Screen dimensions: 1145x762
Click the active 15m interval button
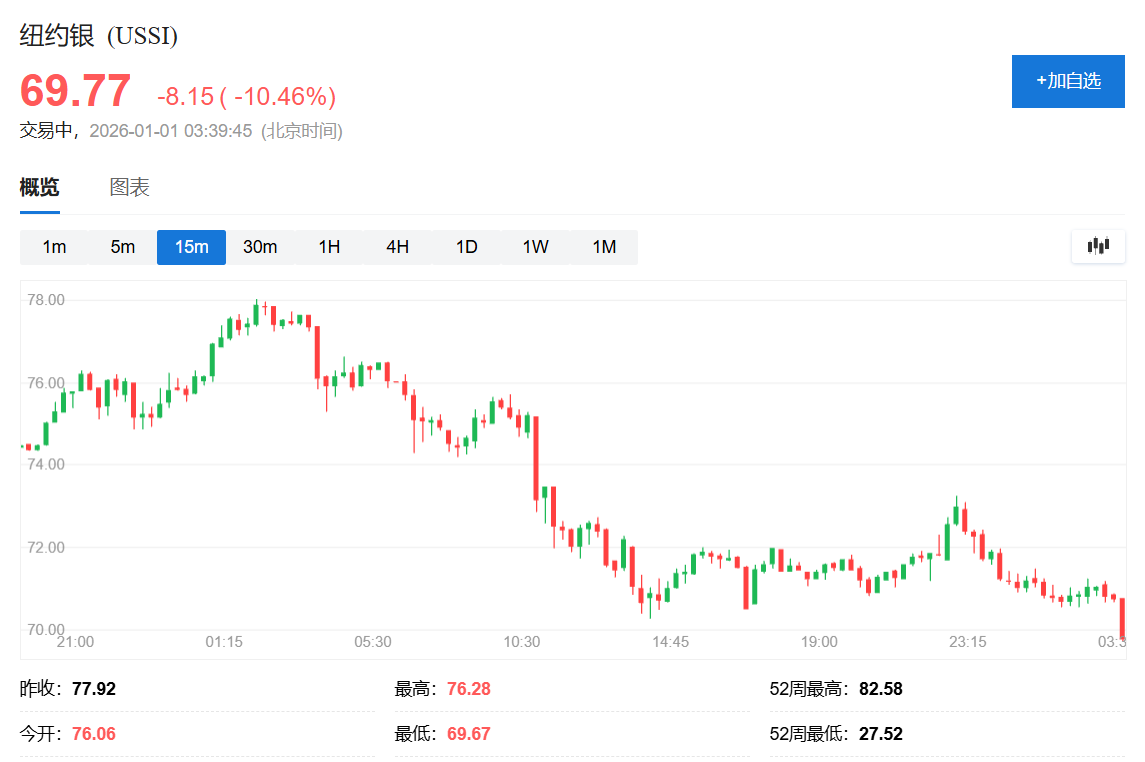(191, 247)
